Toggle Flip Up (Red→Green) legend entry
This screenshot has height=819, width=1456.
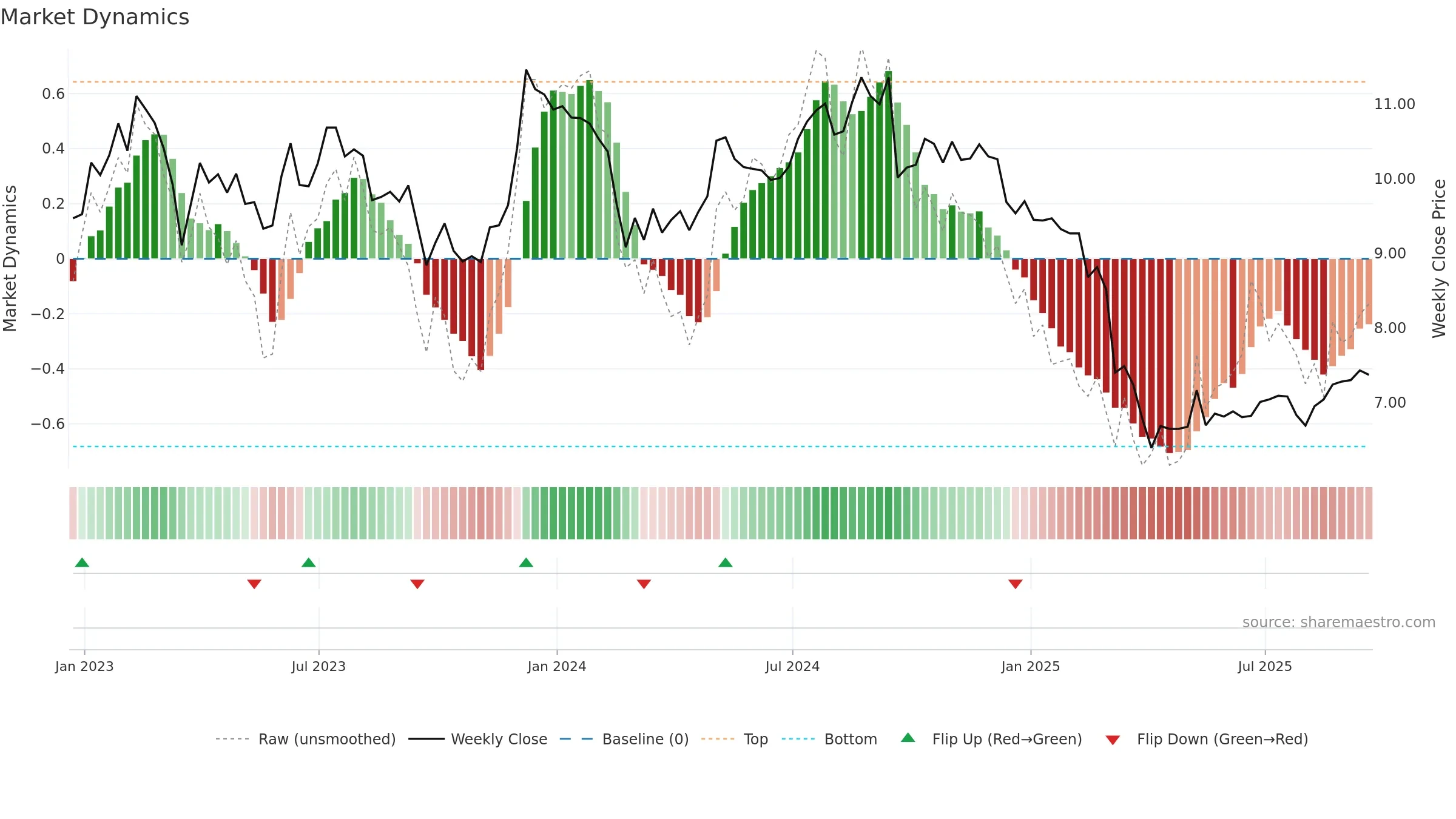(991, 739)
